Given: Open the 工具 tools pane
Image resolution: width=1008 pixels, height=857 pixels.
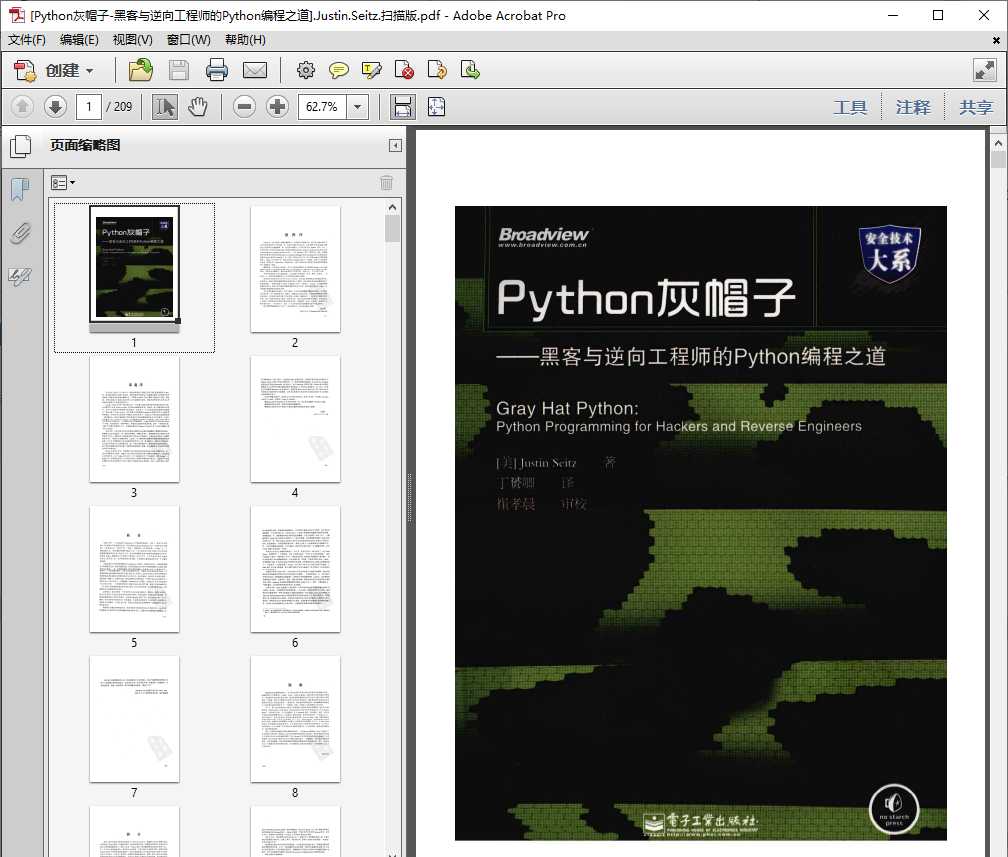Looking at the screenshot, I should tap(850, 107).
